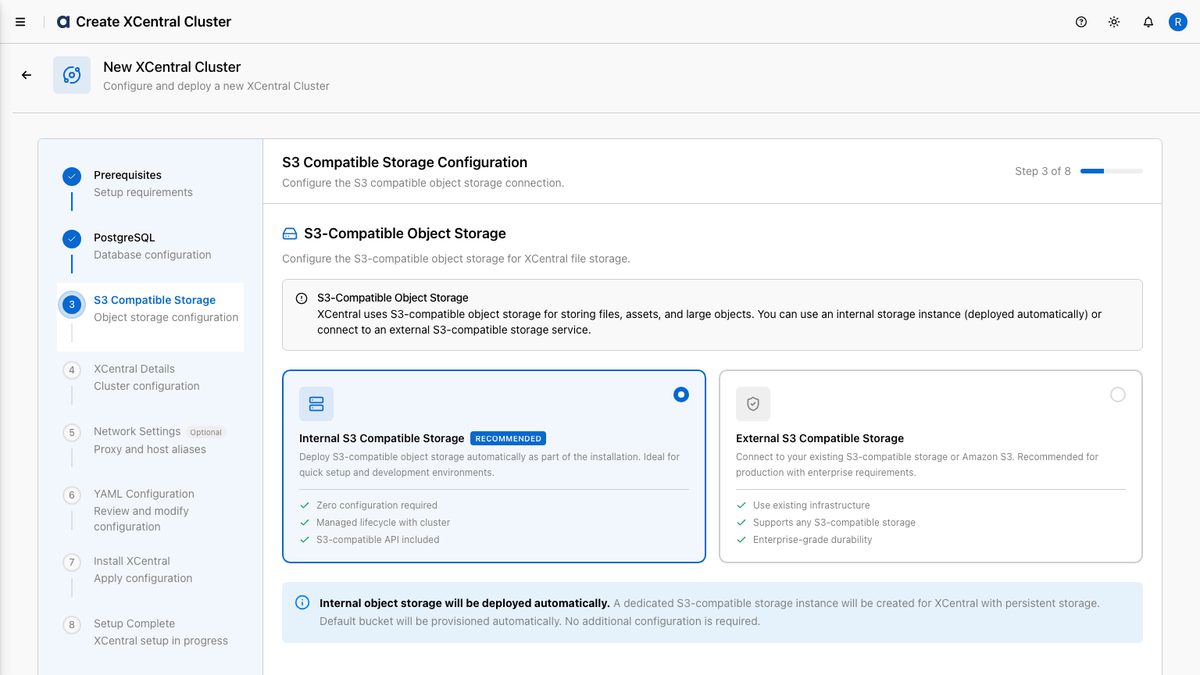
Task: Click the shield icon on External S3 card
Action: tap(753, 404)
